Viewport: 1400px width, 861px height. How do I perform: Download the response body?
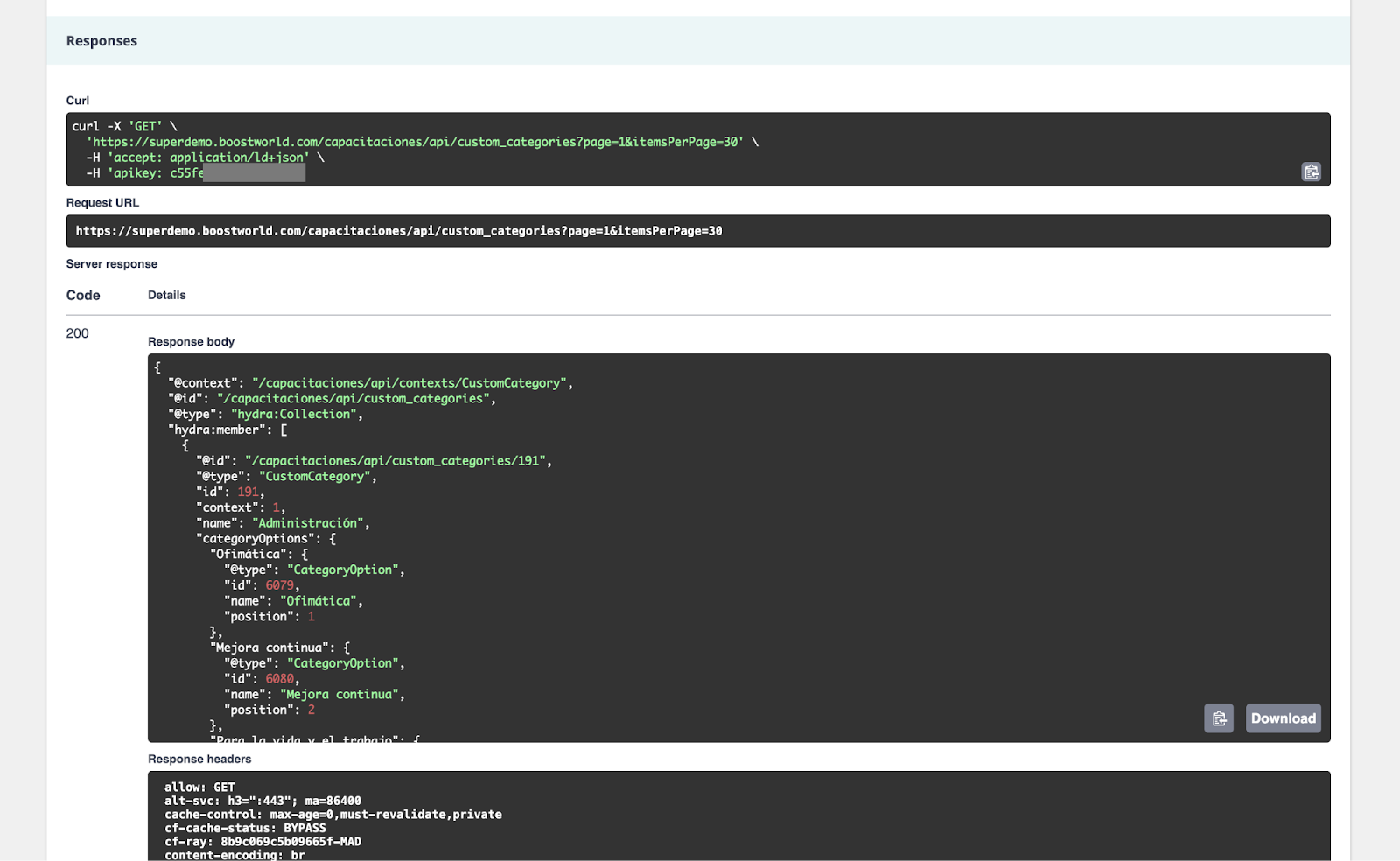[1283, 718]
